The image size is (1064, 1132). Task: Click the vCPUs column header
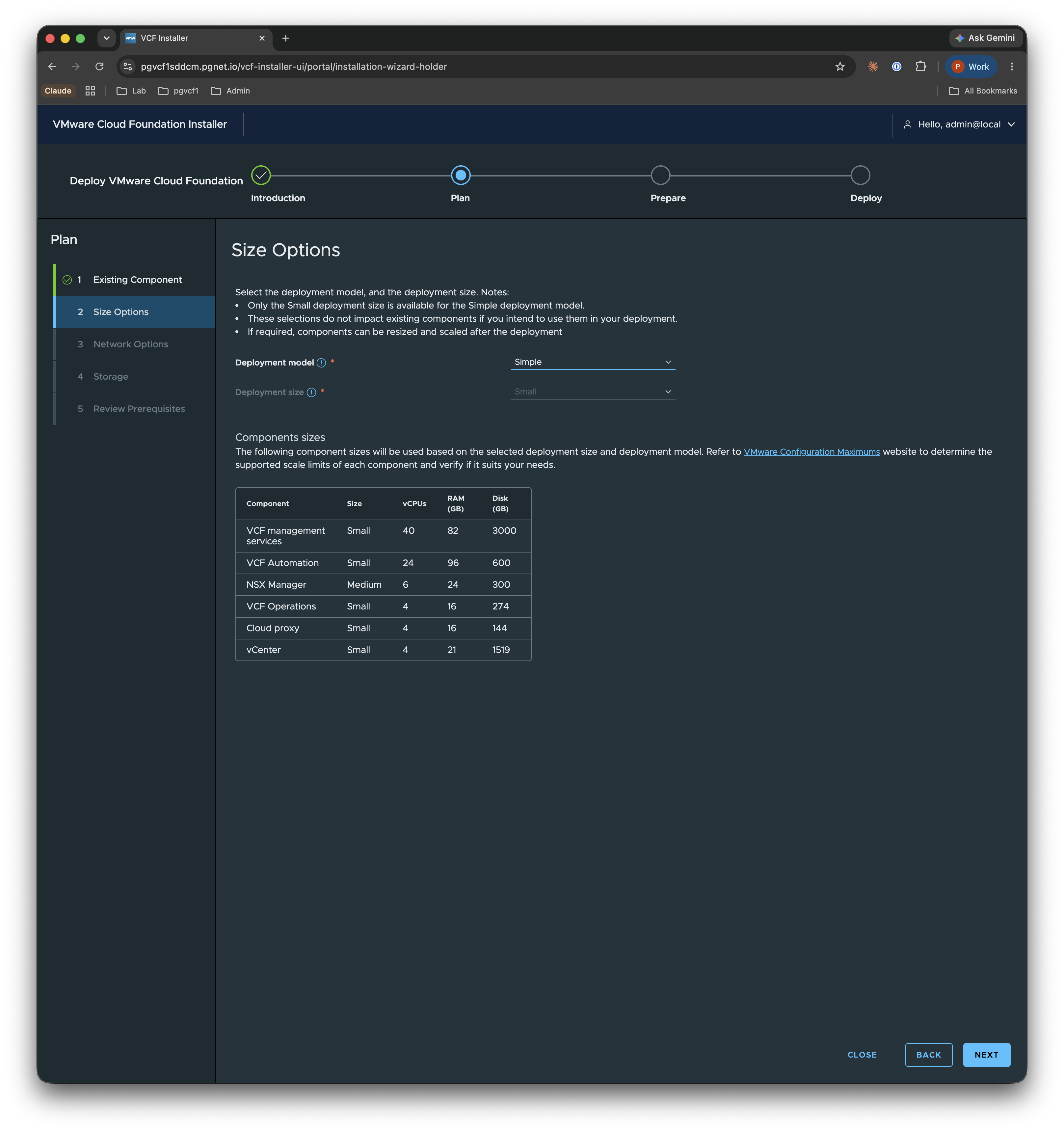click(414, 503)
